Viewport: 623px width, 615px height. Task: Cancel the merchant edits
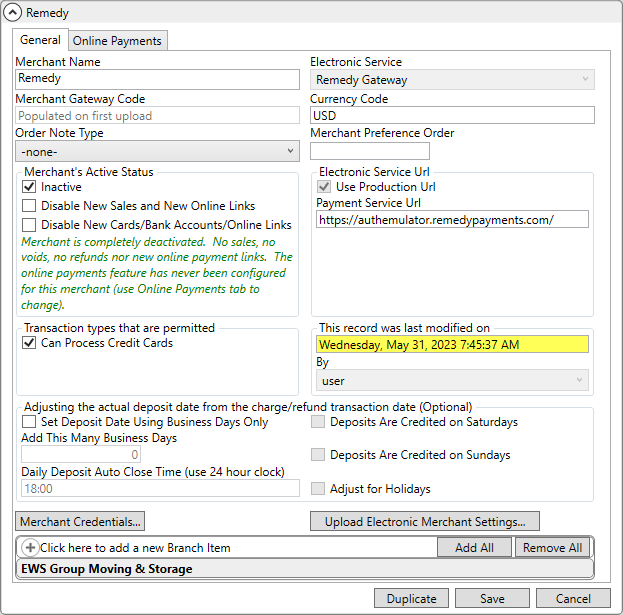point(573,598)
